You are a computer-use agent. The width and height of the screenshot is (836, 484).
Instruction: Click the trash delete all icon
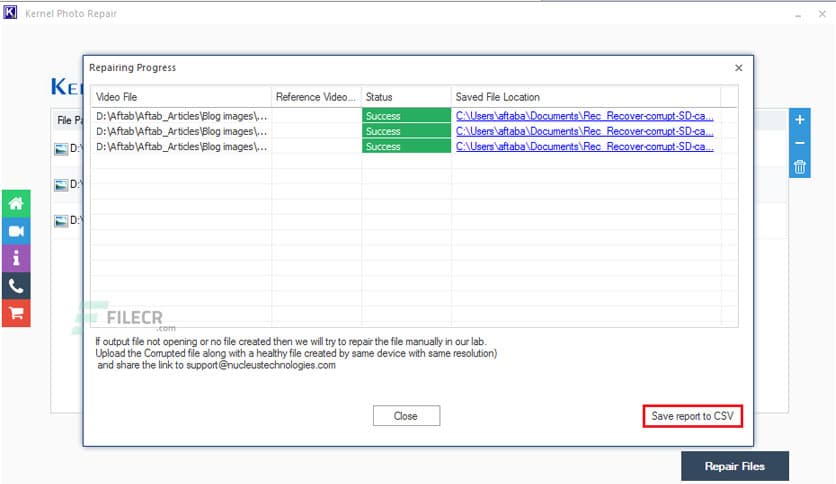799,167
